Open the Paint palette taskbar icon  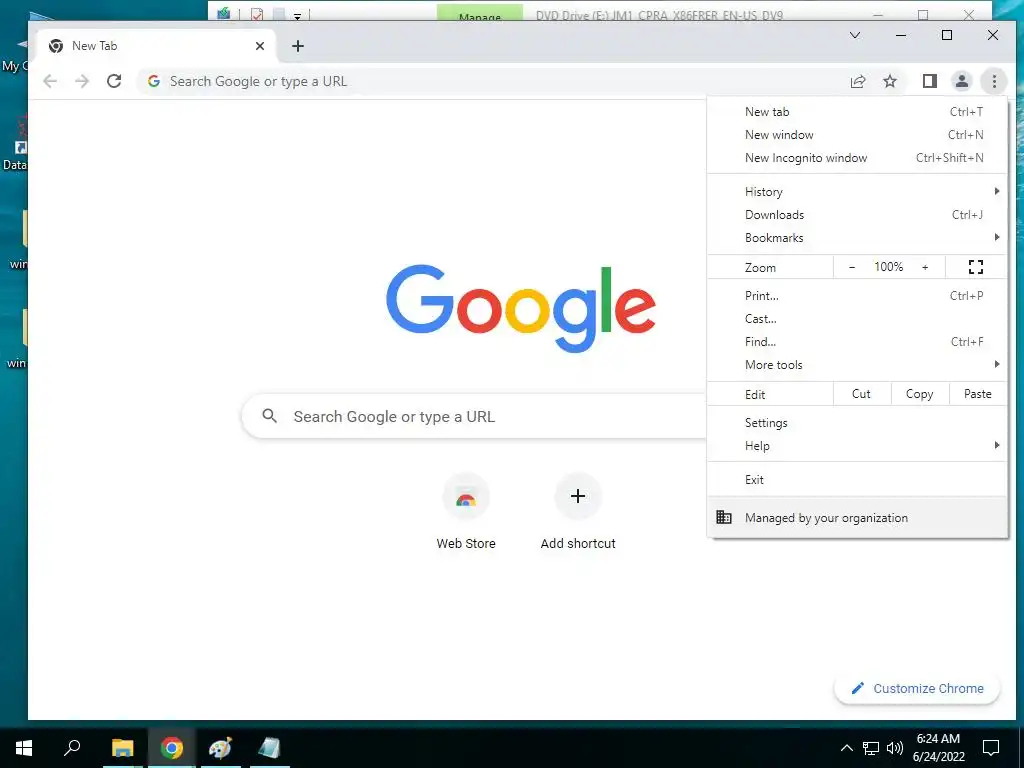tap(220, 748)
